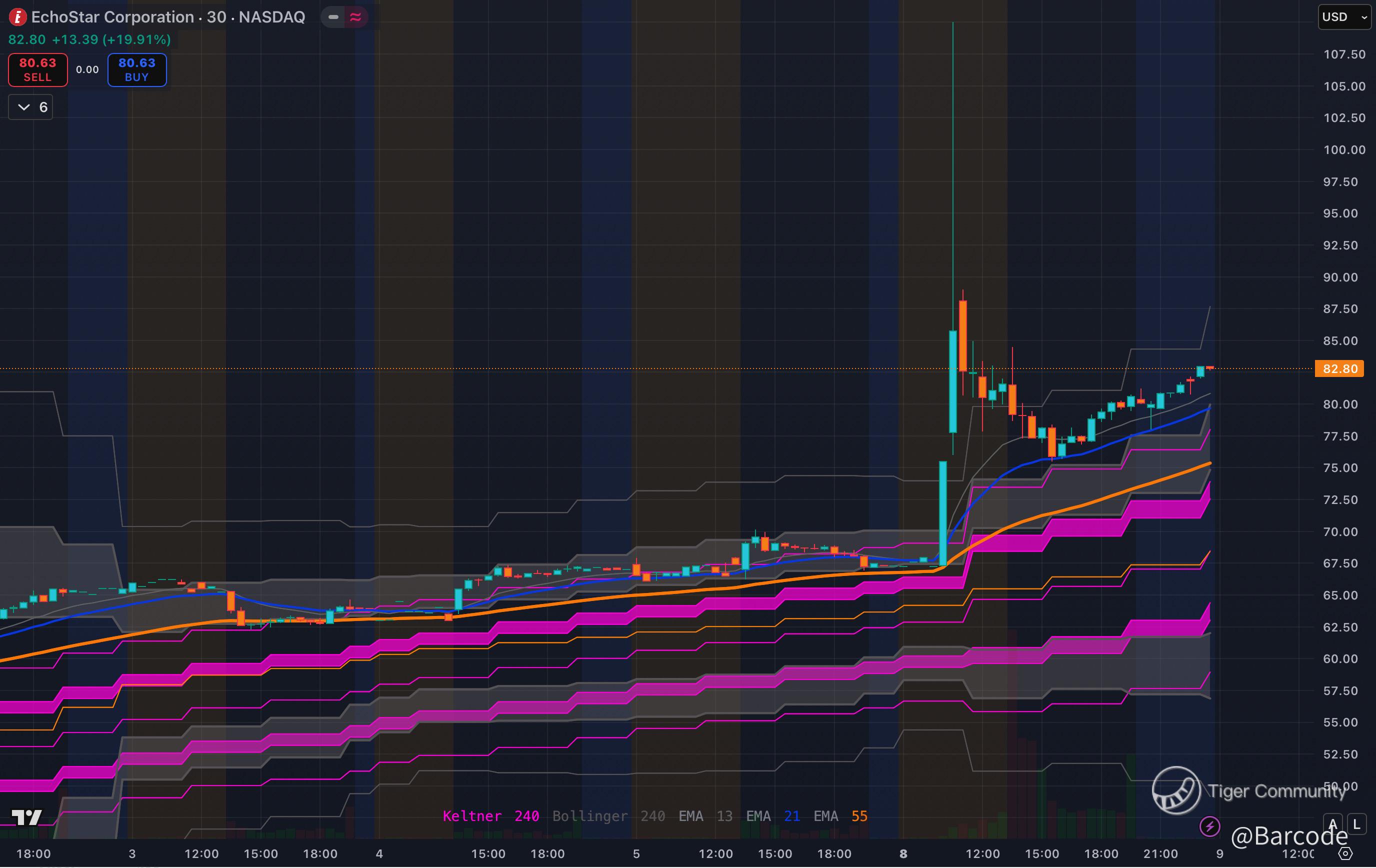
Task: Open chart settings via the hexagon gear icon
Action: (1345, 853)
